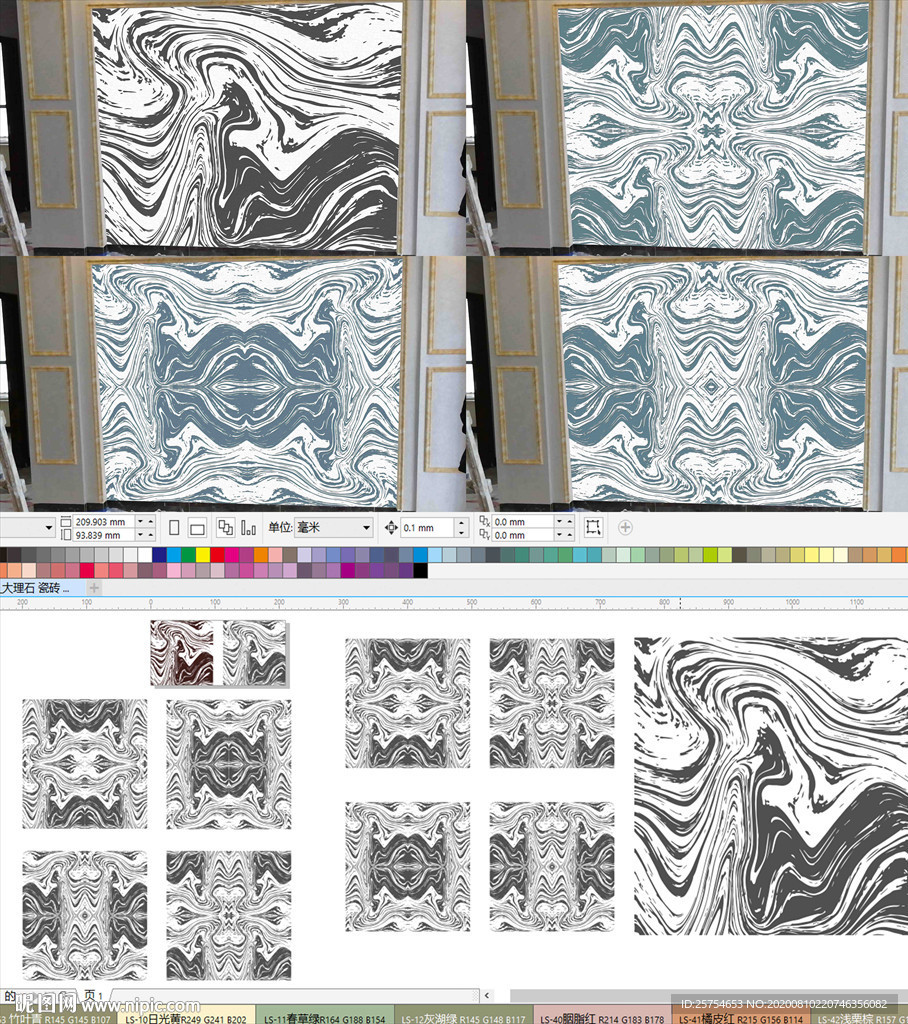Select the 页 1 page tab
The image size is (908, 1024).
coord(93,996)
